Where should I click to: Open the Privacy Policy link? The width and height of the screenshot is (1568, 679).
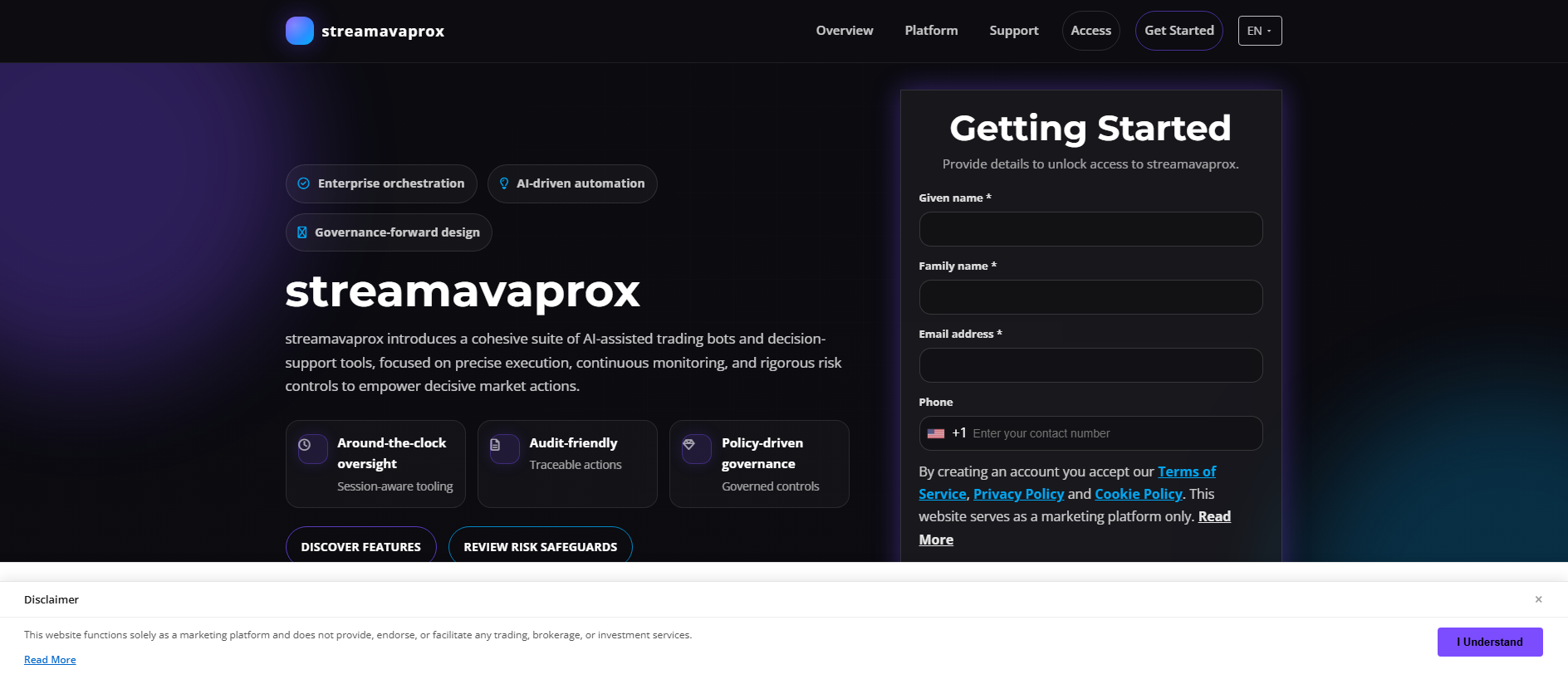point(1018,494)
